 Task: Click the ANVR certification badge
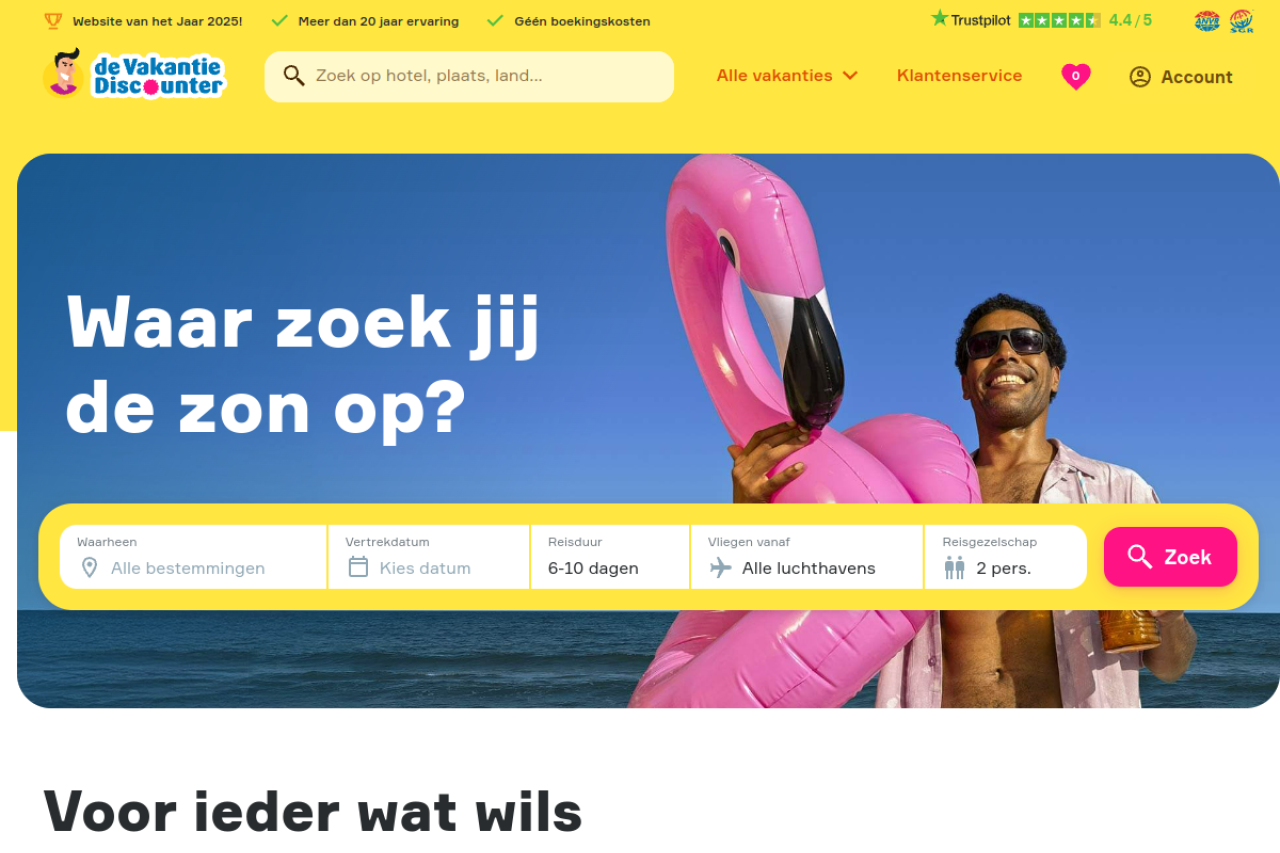pyautogui.click(x=1207, y=21)
